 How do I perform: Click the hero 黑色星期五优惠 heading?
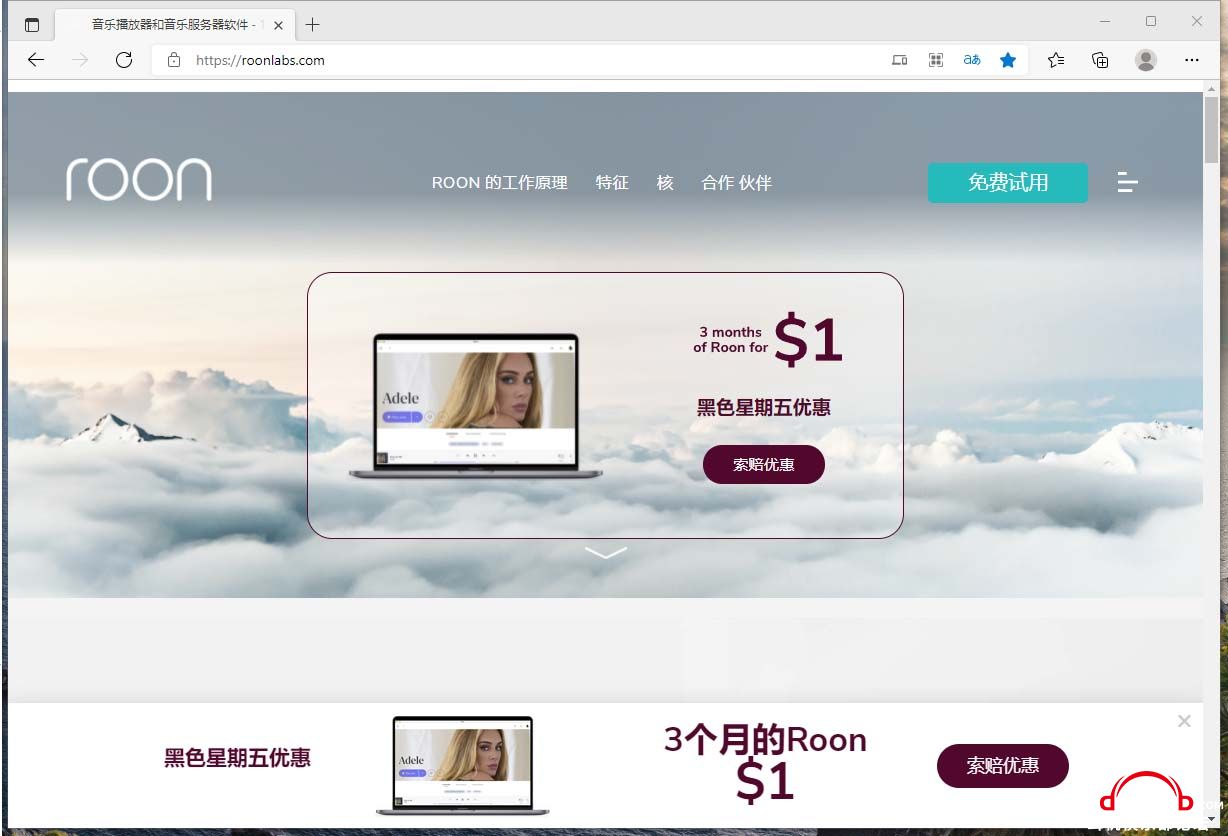pyautogui.click(x=764, y=408)
